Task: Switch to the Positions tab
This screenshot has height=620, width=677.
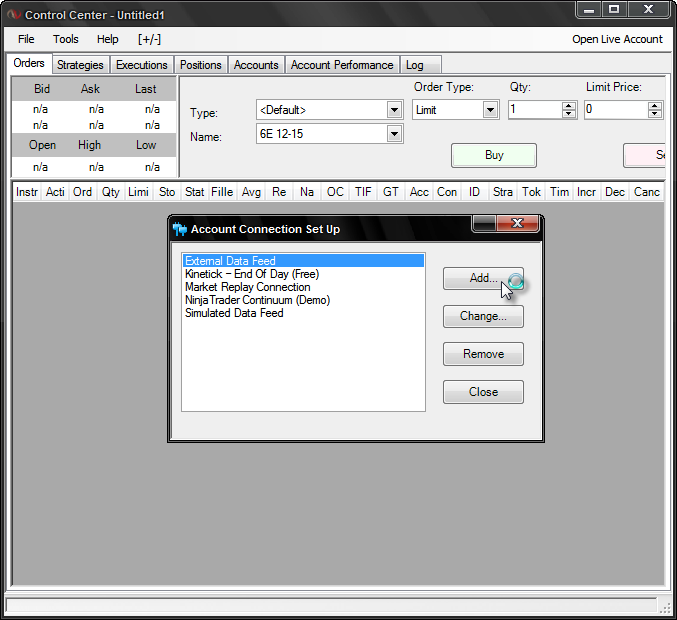Action: tap(201, 65)
